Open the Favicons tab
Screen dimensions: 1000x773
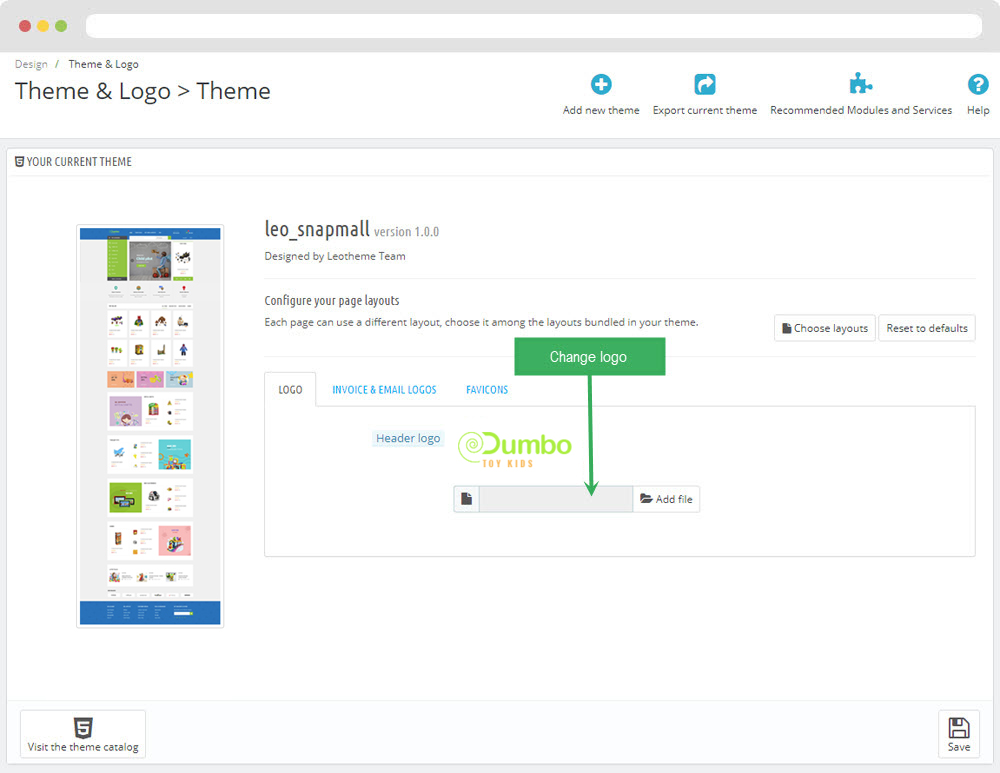(487, 390)
